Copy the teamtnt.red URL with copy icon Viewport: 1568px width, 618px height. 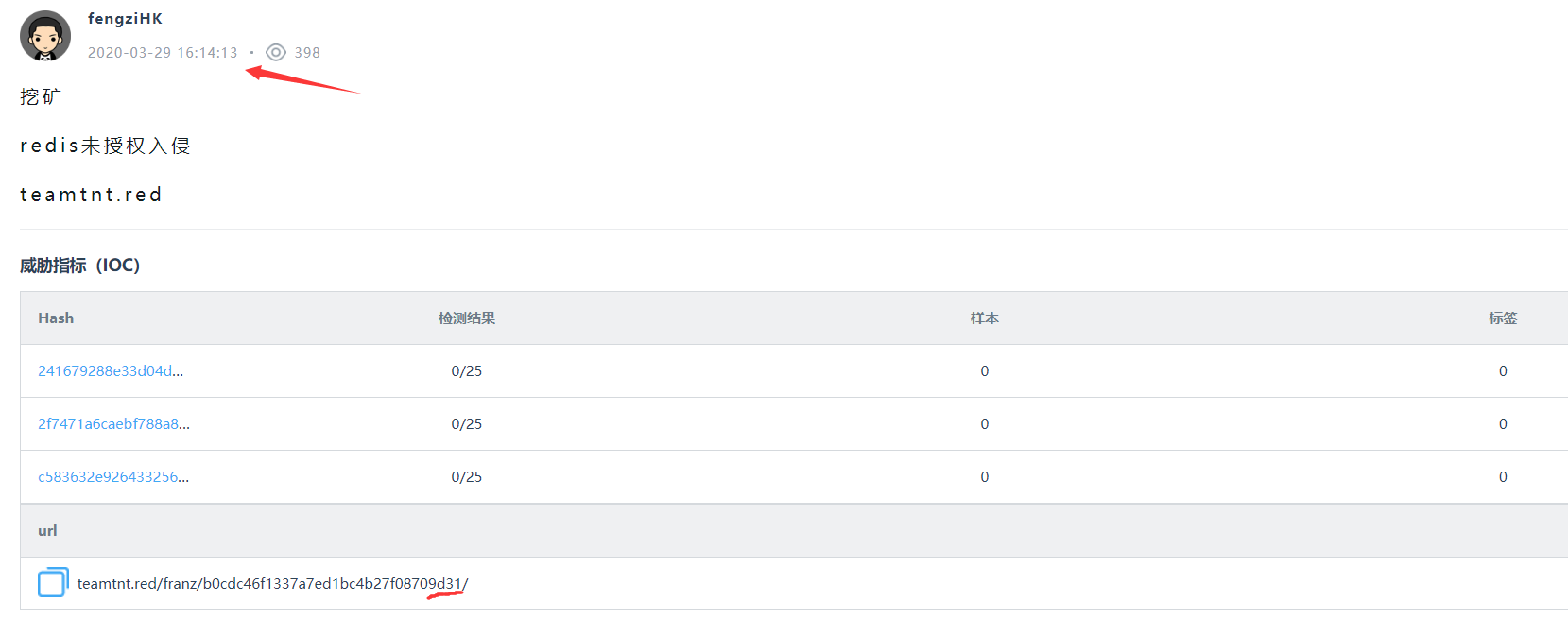pyautogui.click(x=53, y=582)
